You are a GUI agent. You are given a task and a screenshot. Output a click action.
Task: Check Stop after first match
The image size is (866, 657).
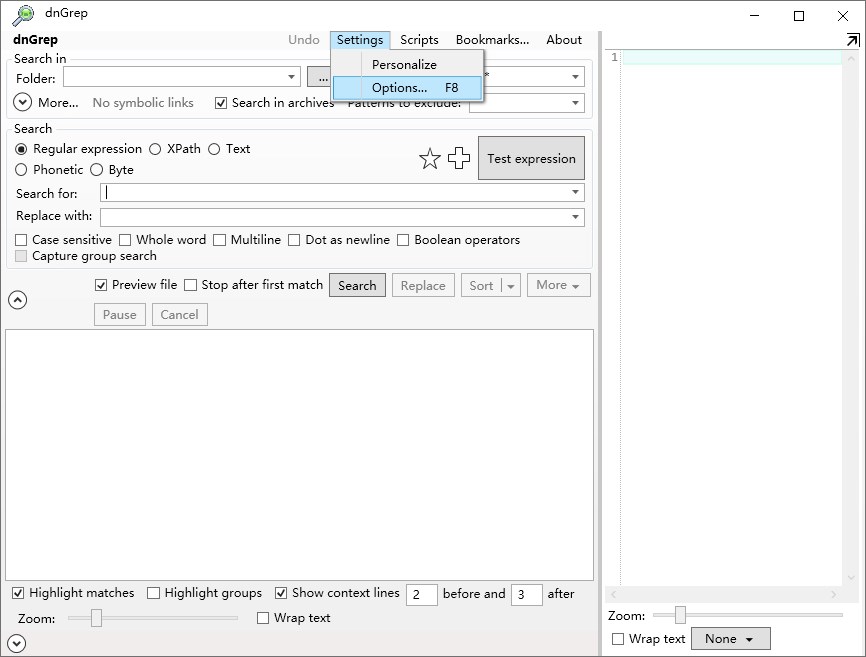(x=188, y=285)
